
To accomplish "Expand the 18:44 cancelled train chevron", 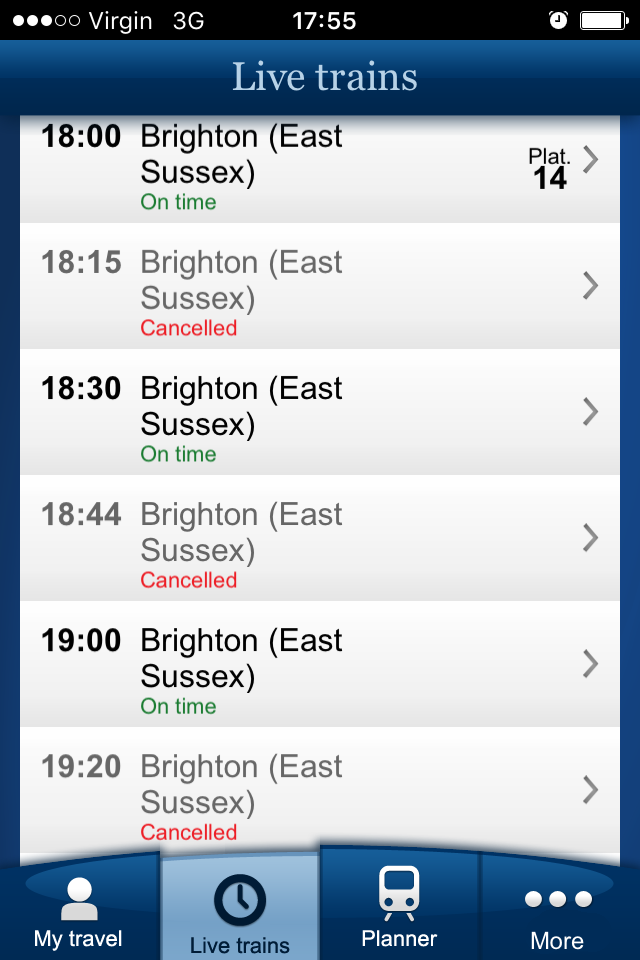I will tap(590, 538).
